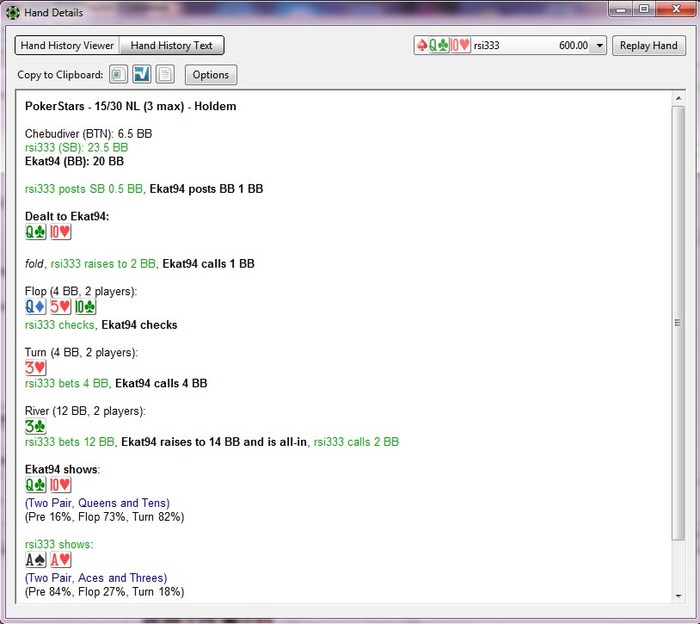
Task: Click the 3 of clubs river card
Action: coord(36,426)
